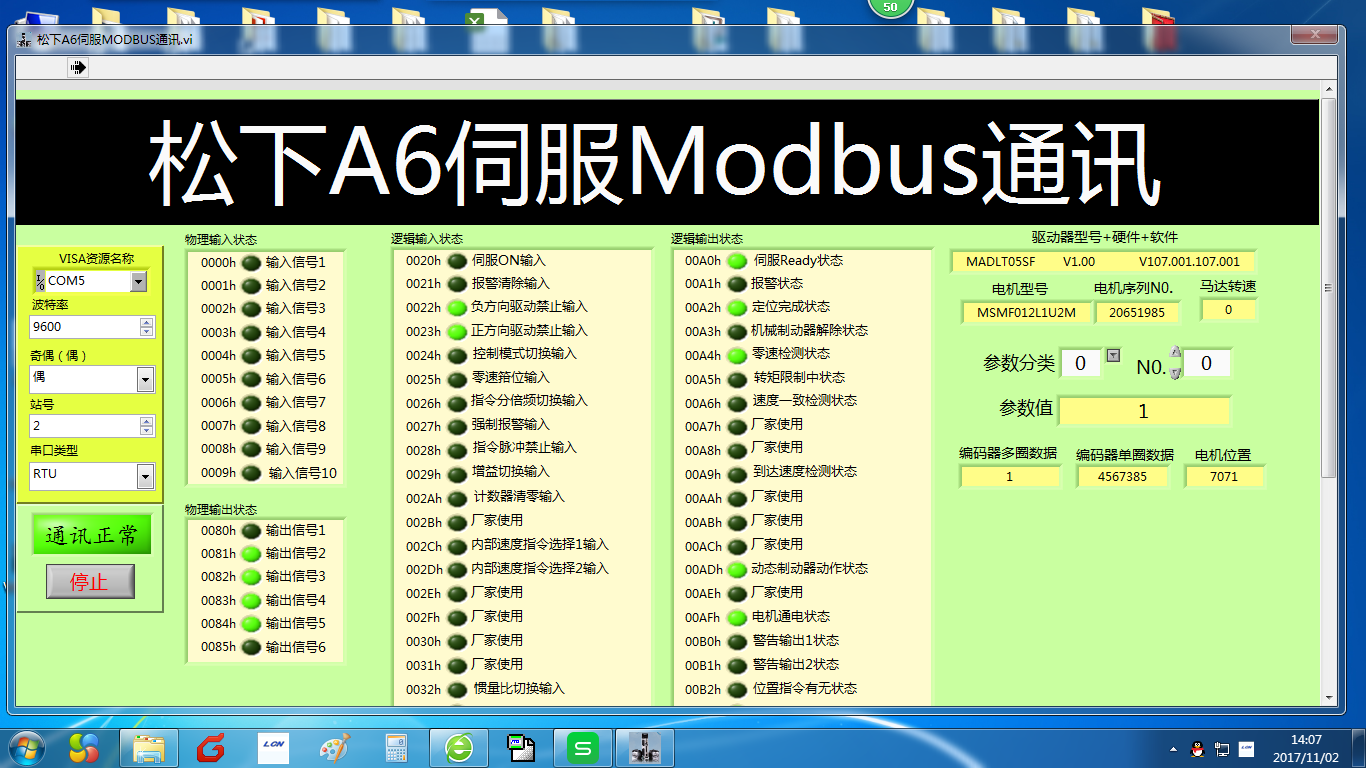This screenshot has width=1366, height=768.
Task: Click the 负方向驱动禁止输入 LED indicator
Action: (456, 308)
